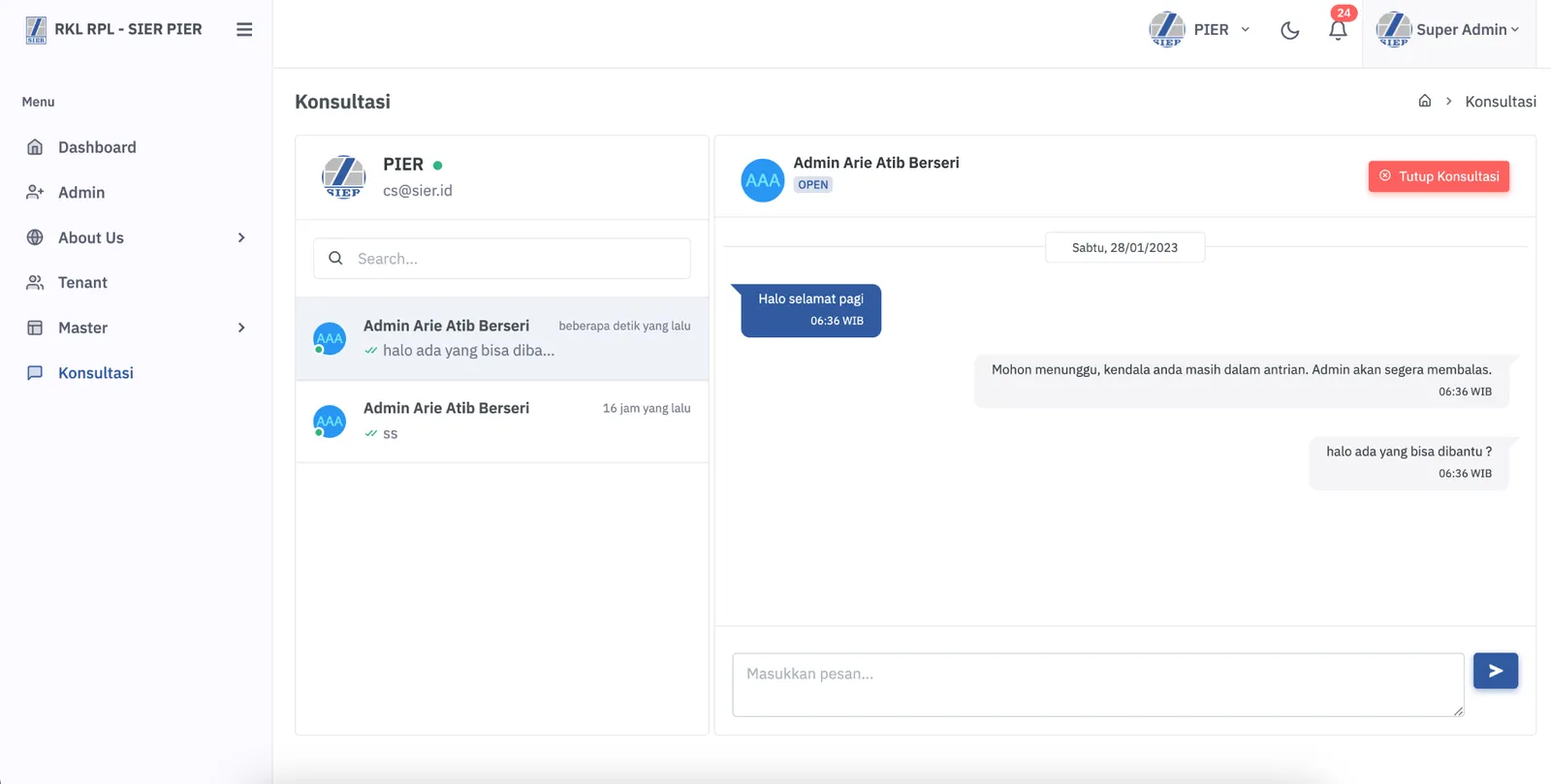1551x784 pixels.
Task: Click the Konsultasi chat bubble icon
Action: (x=35, y=373)
